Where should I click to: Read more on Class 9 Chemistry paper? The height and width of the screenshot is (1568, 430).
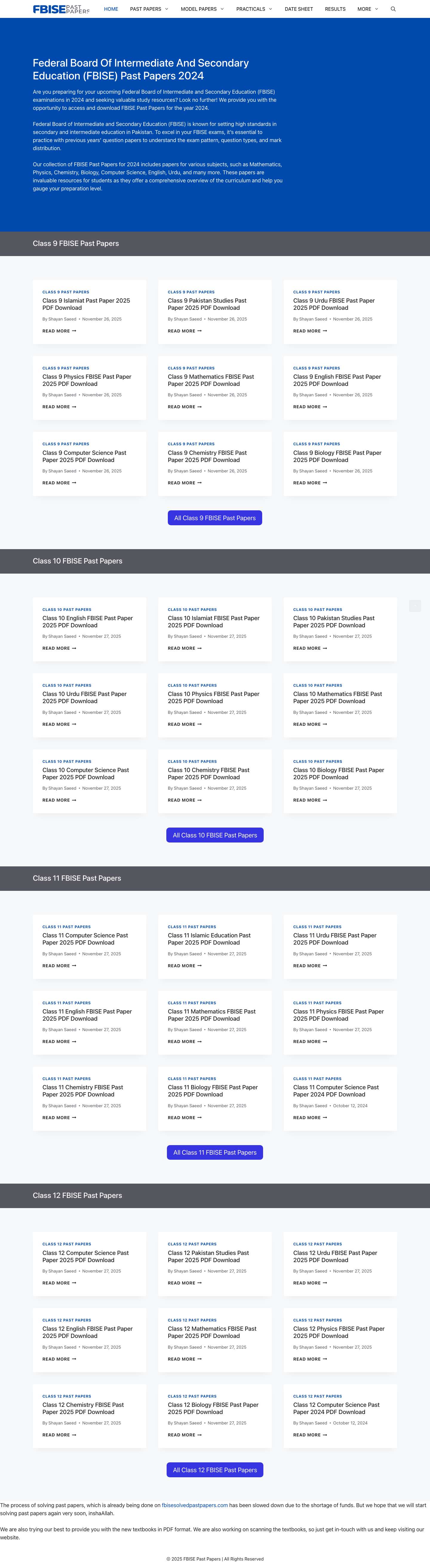(x=185, y=483)
